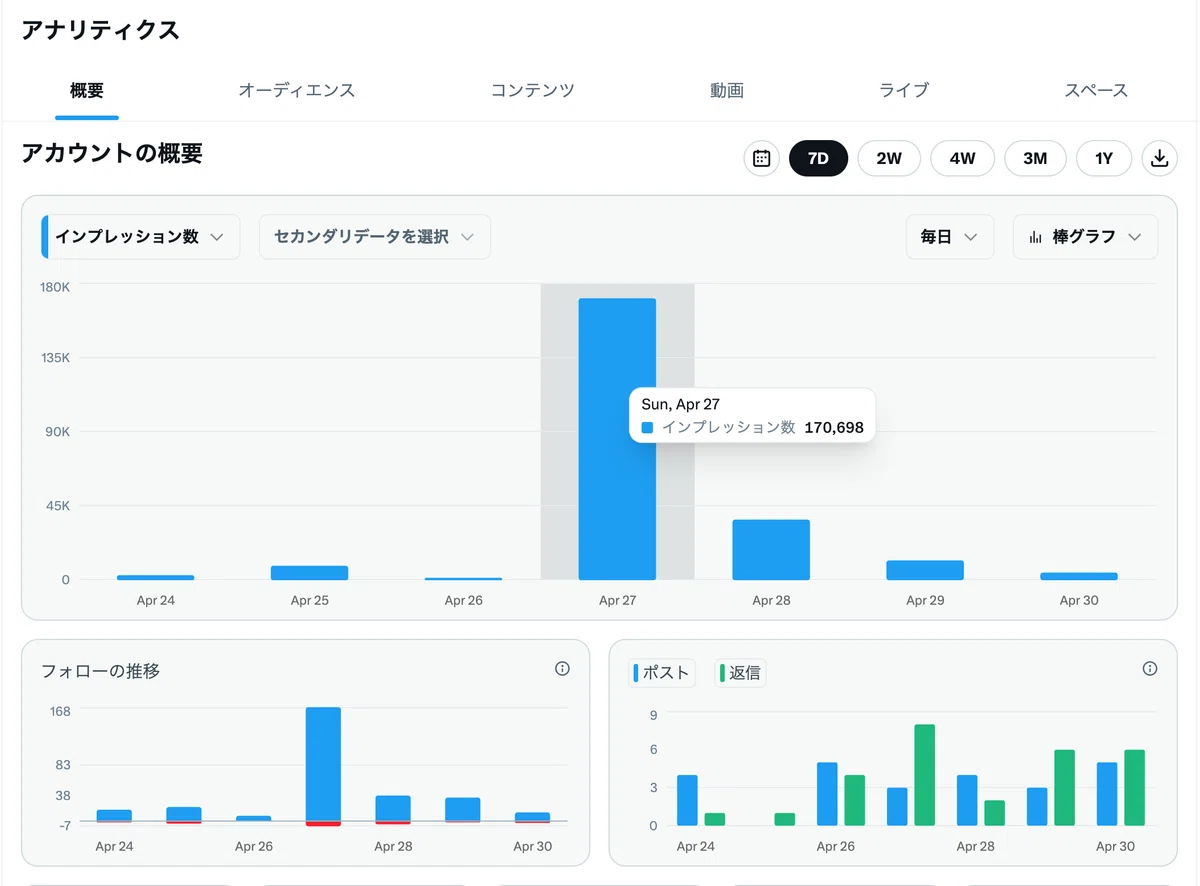Click the Sun, Apr 27 tooltip date
1200x886 pixels.
tap(680, 404)
